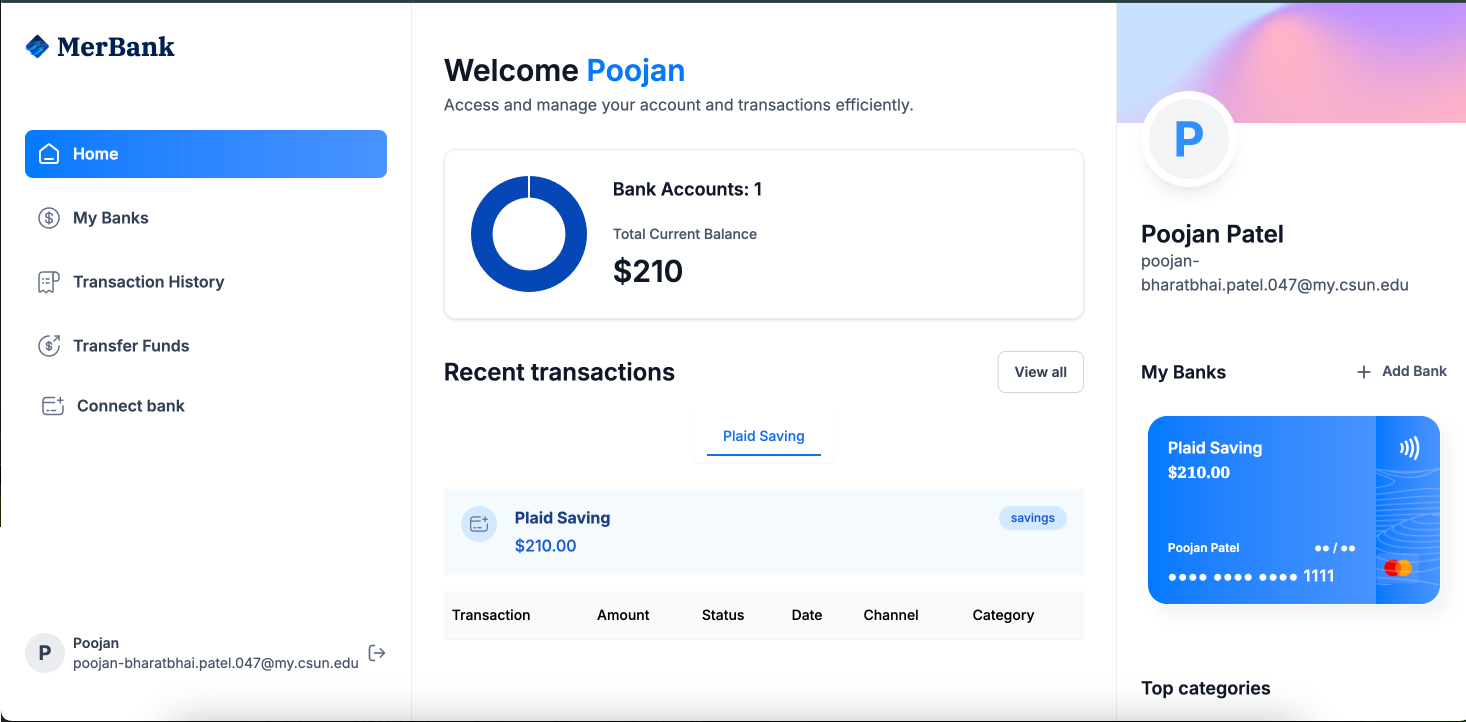
Task: Click the Amount column header
Action: (x=622, y=614)
